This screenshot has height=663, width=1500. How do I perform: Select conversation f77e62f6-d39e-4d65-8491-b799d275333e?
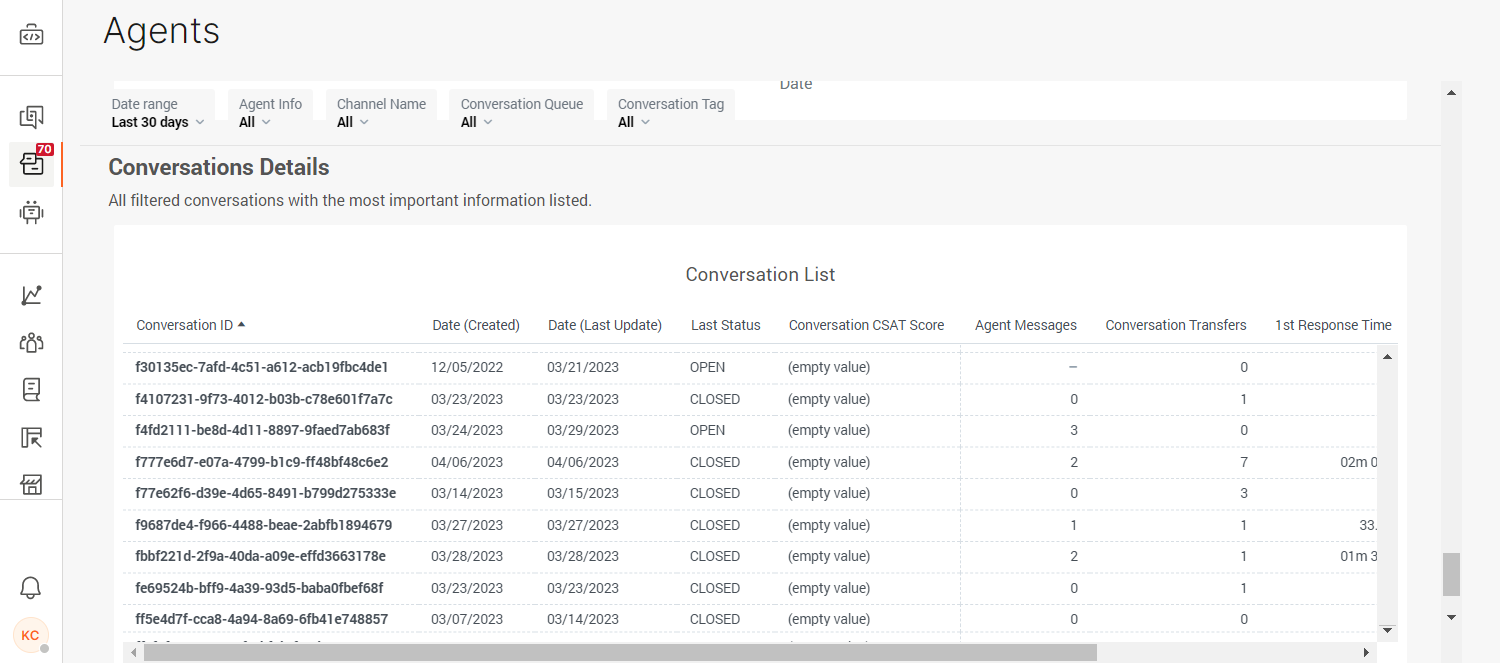pos(265,493)
